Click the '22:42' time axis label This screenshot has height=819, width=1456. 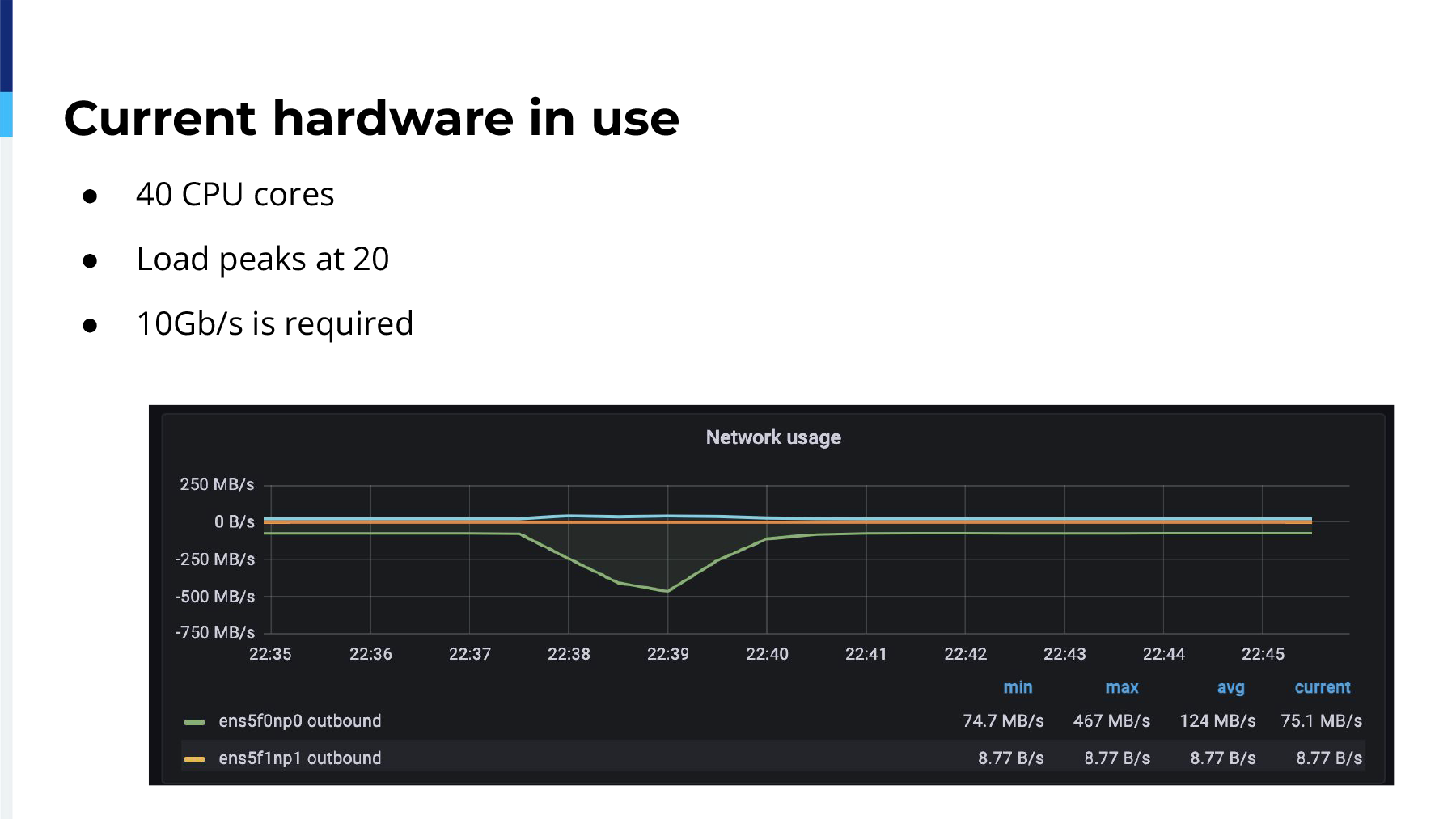pos(966,654)
